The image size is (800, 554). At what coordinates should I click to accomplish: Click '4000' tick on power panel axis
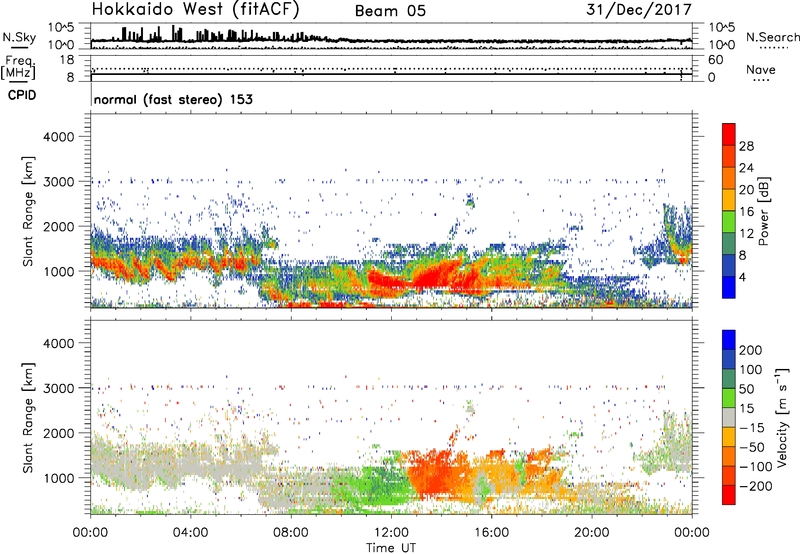(x=59, y=137)
